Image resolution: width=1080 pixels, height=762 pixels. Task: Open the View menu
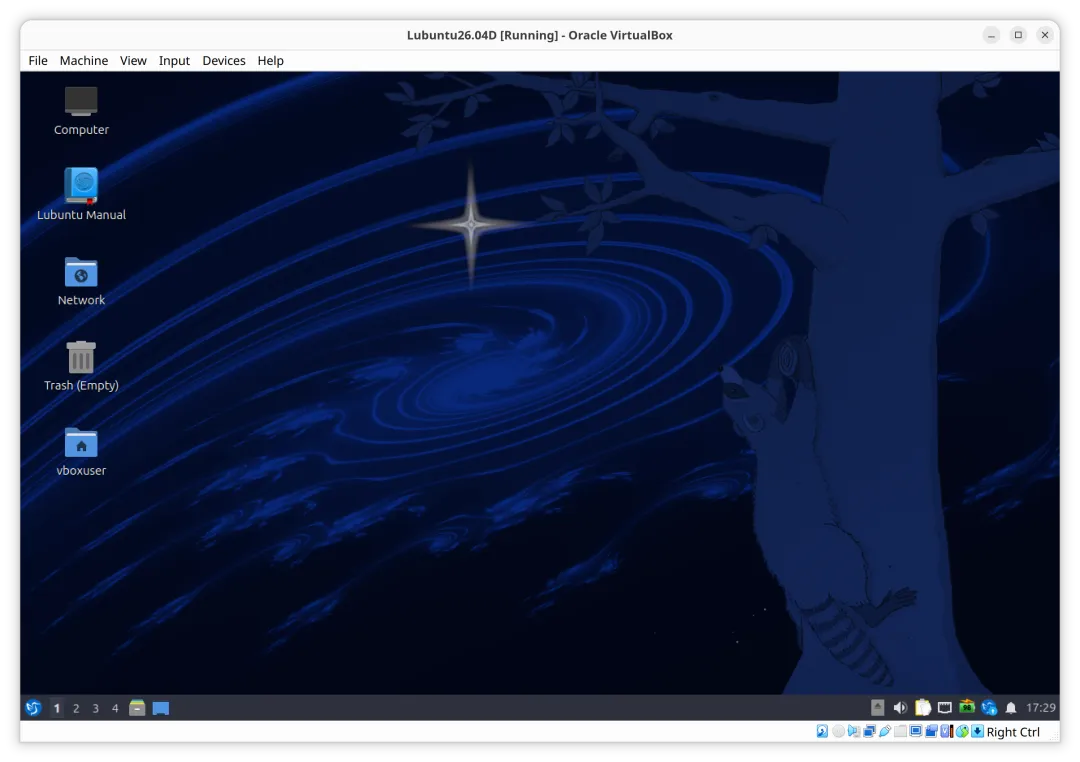133,61
